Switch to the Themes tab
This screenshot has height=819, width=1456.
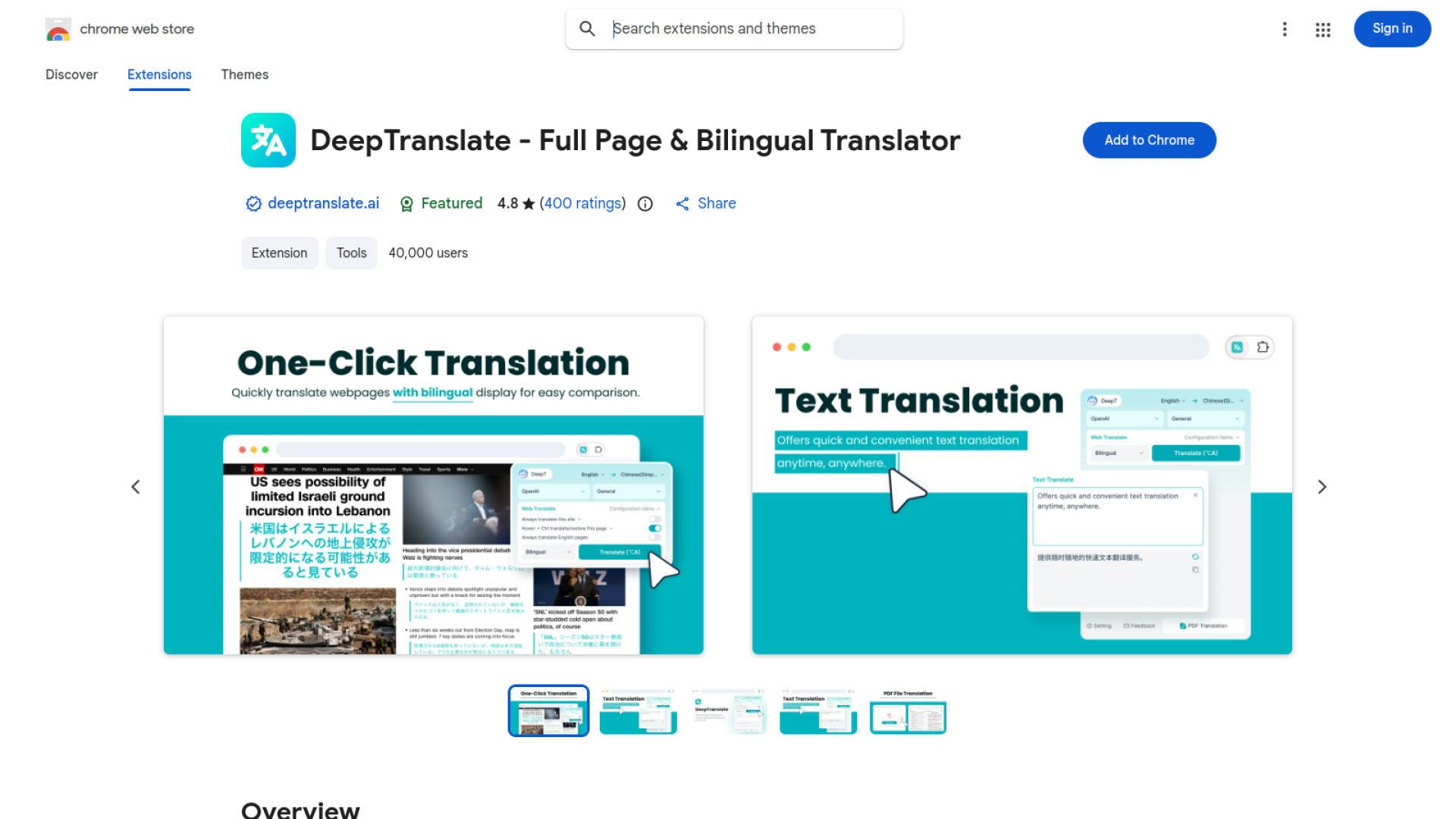pyautogui.click(x=245, y=74)
